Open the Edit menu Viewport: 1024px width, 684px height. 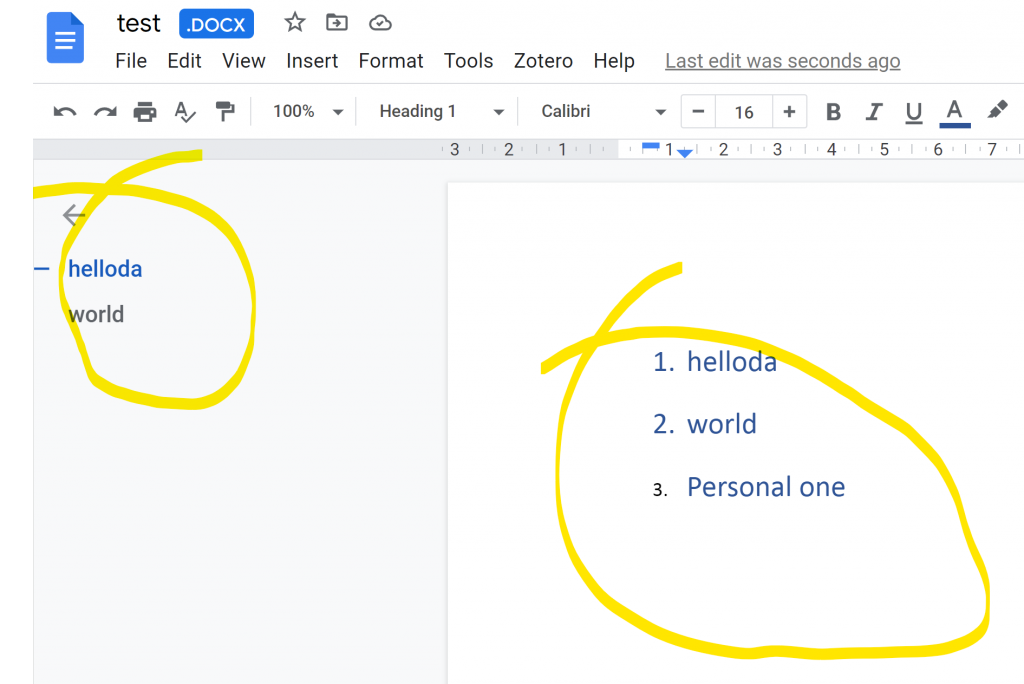point(184,61)
